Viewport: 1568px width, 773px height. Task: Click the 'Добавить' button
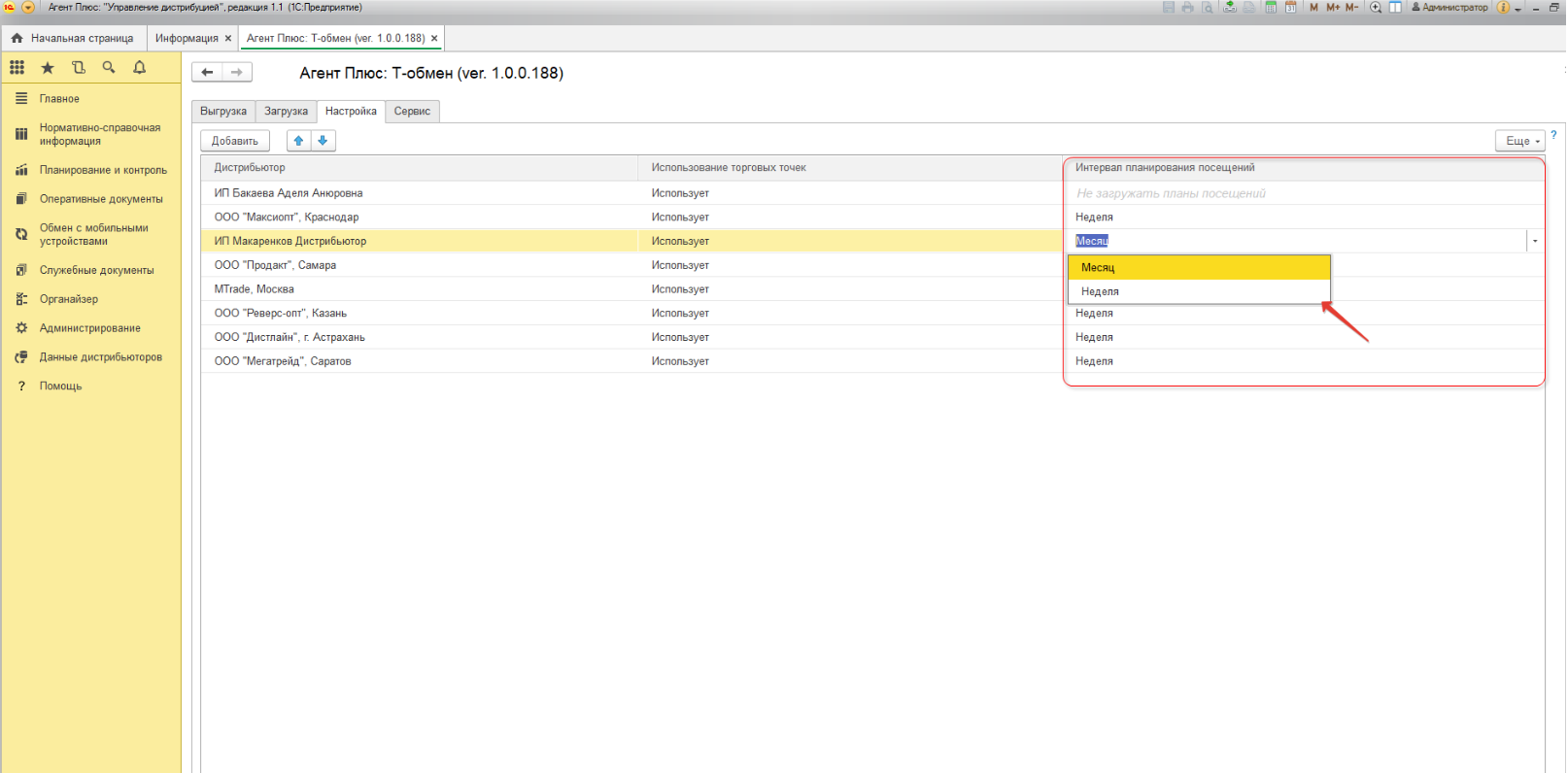tap(235, 141)
